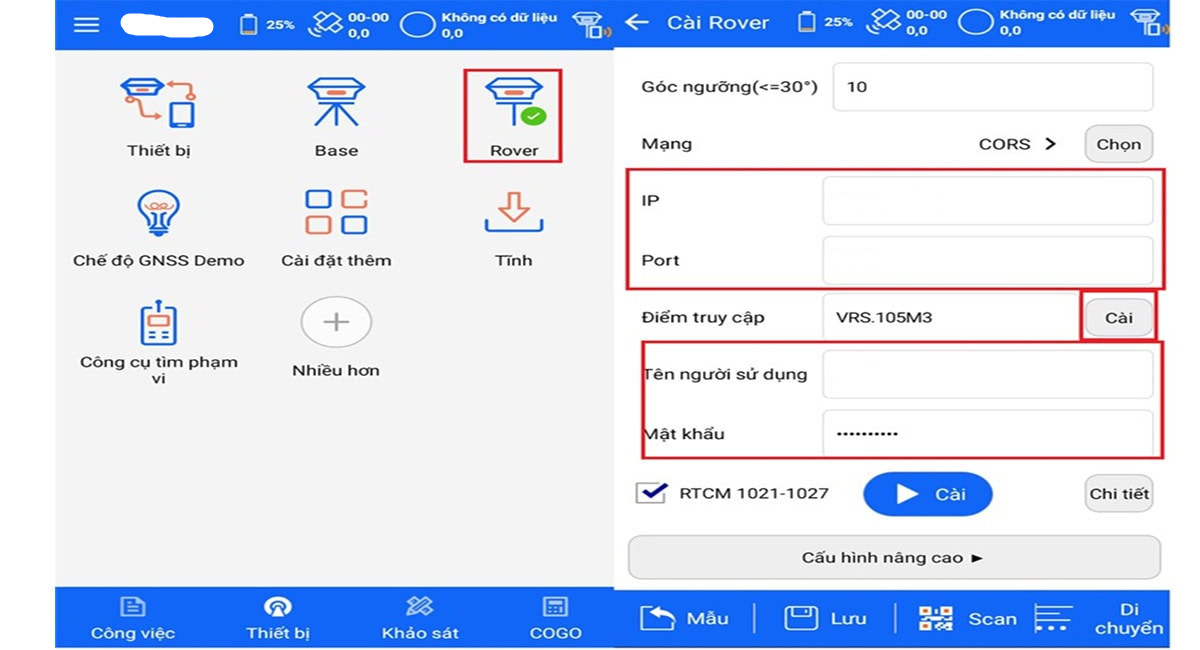The height and width of the screenshot is (650, 1200).
Task: Focus the Tên người sử dụng field
Action: pos(988,374)
